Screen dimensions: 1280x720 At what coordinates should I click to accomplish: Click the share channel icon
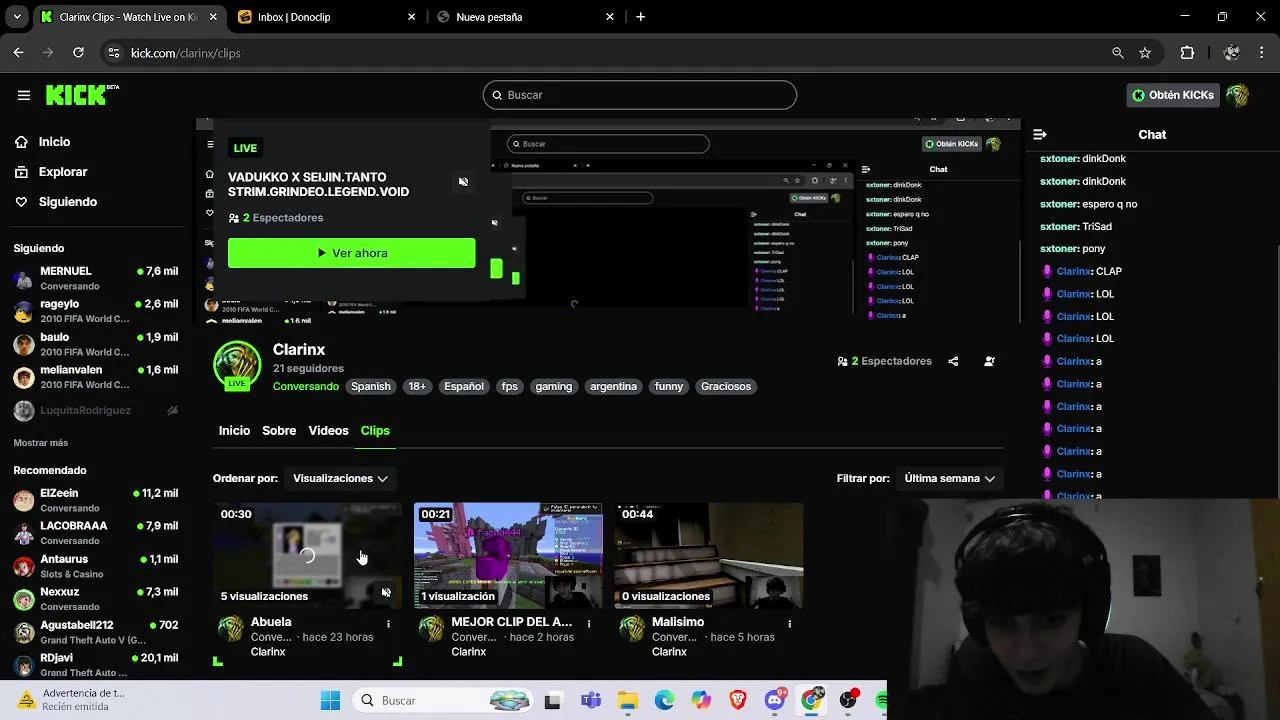953,361
